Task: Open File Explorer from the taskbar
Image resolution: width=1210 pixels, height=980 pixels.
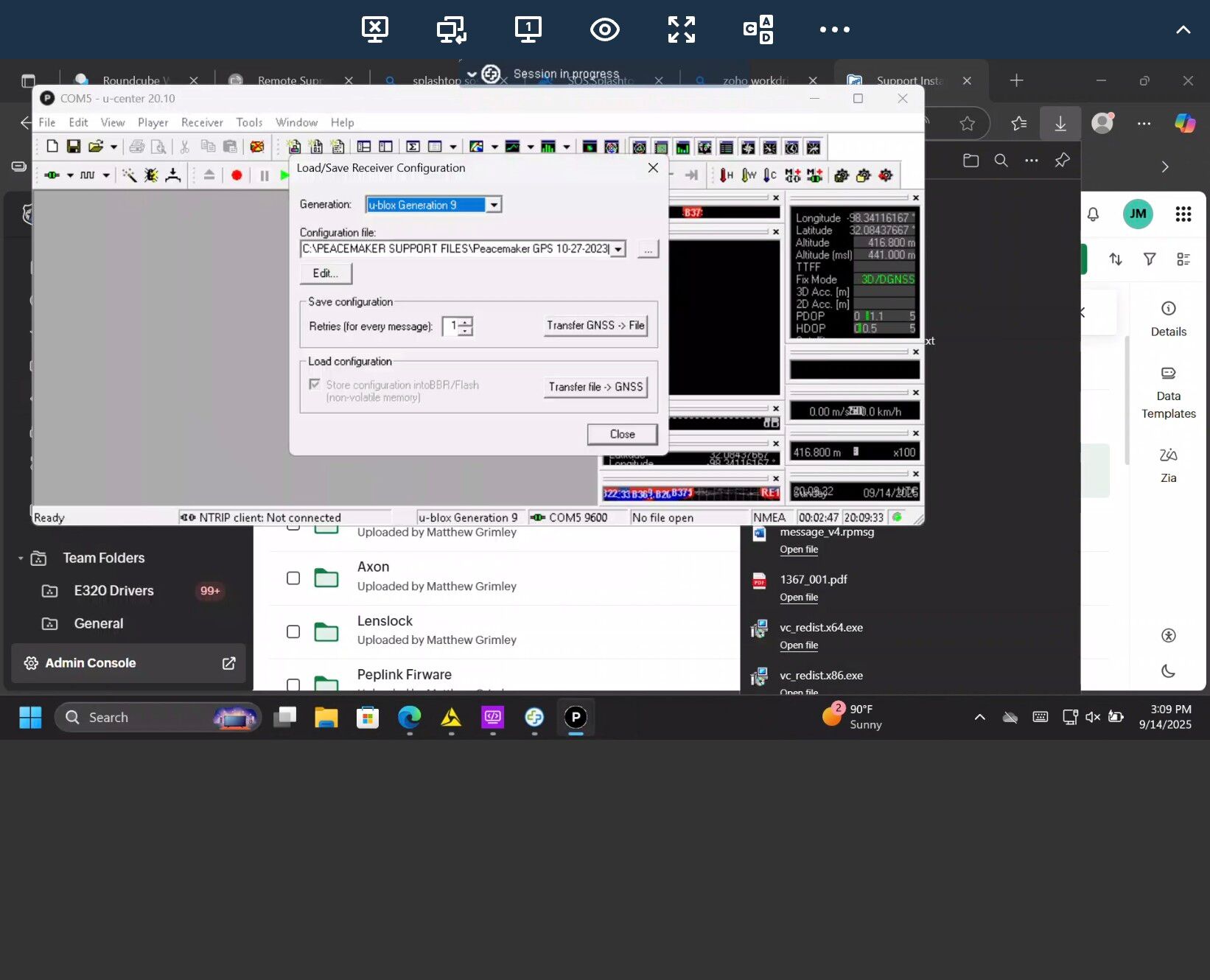Action: click(x=326, y=717)
